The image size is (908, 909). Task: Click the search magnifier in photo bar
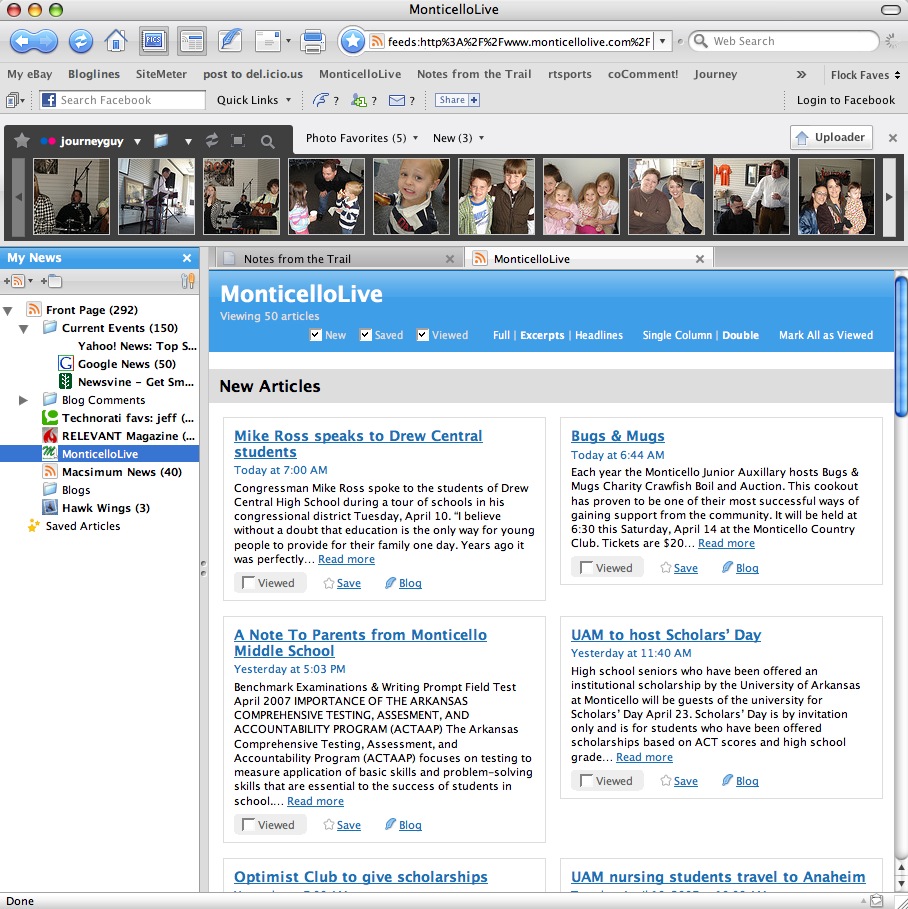[268, 141]
